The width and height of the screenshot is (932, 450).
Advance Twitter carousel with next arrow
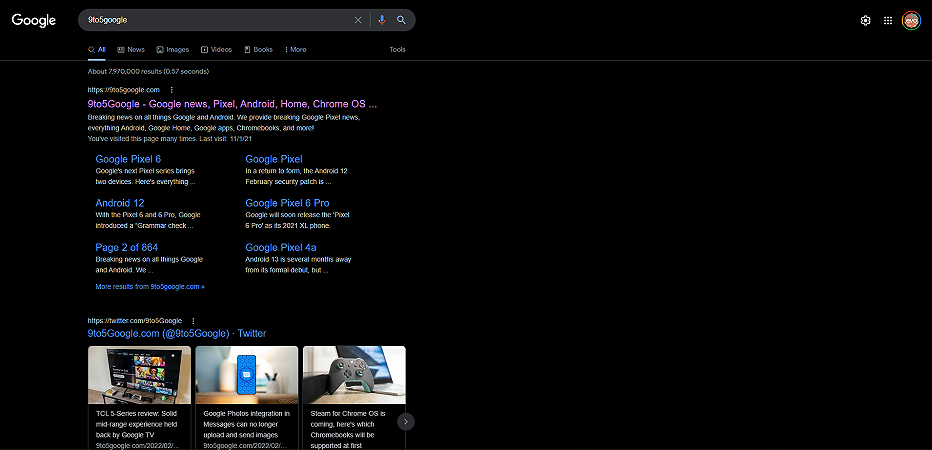point(406,421)
